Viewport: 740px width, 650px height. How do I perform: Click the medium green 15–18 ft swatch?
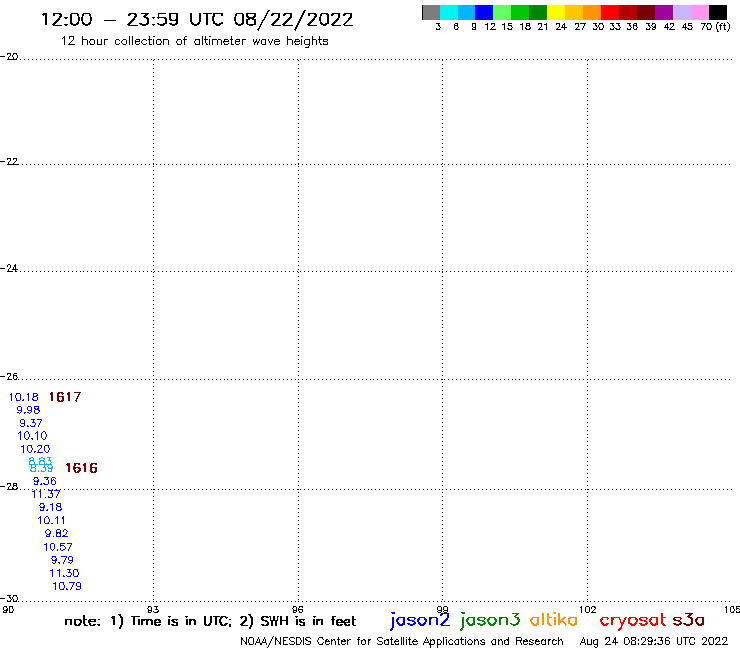(520, 12)
